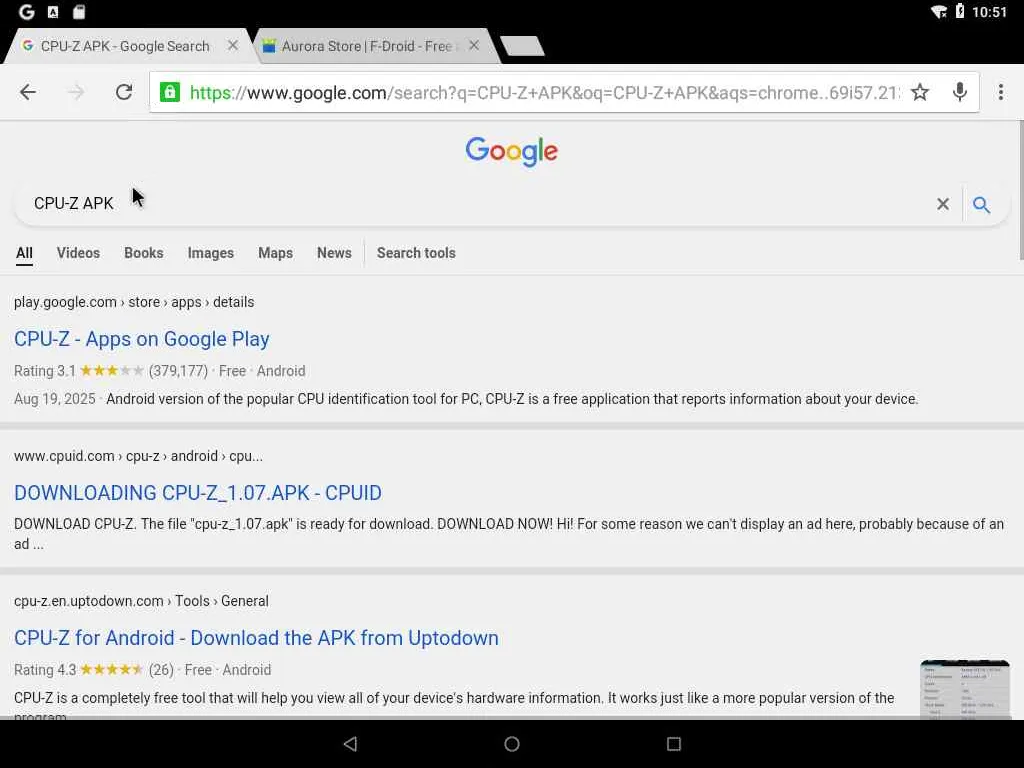
Task: Click the play.google.com breadcrumb URL
Action: [134, 302]
